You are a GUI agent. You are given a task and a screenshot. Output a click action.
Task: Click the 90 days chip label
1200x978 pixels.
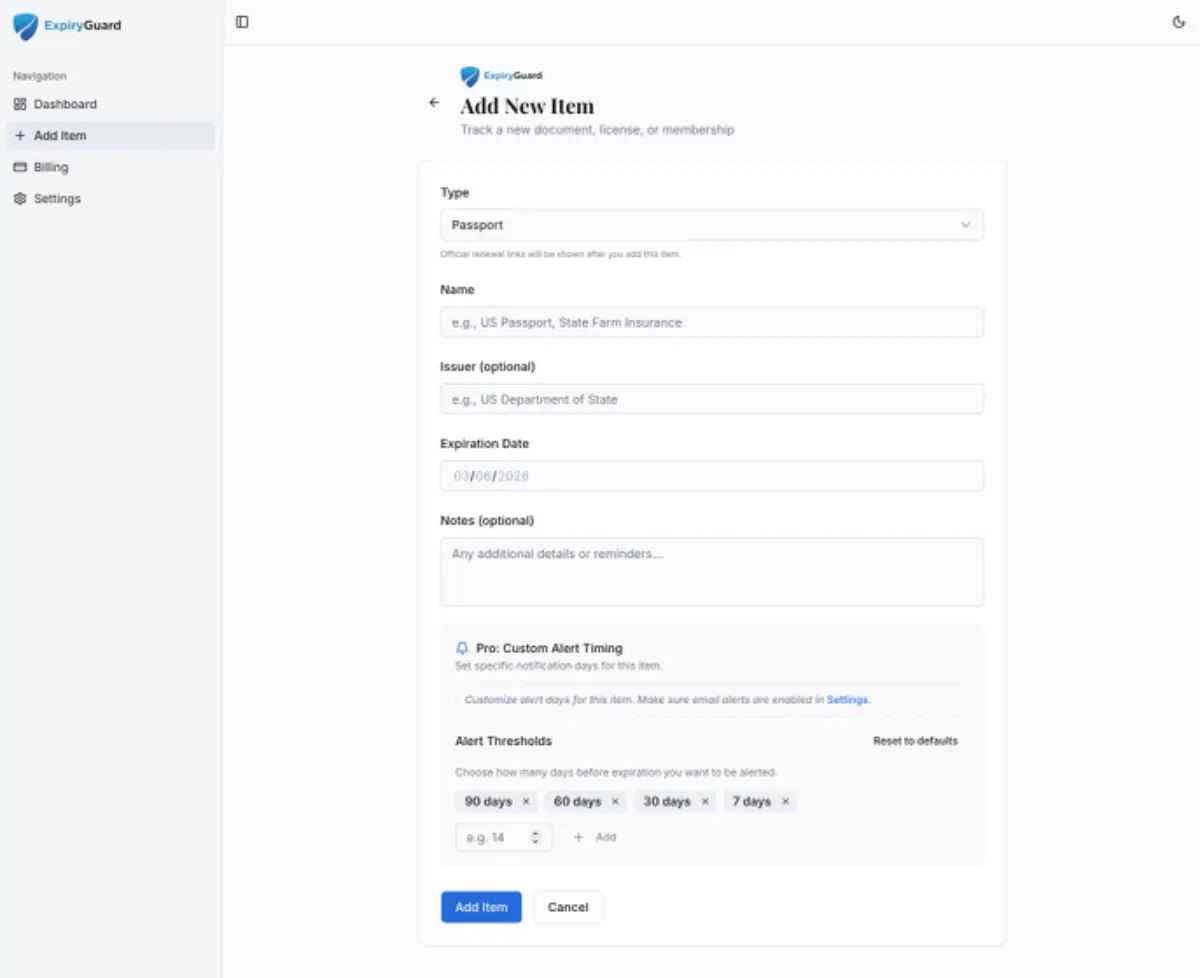click(488, 802)
